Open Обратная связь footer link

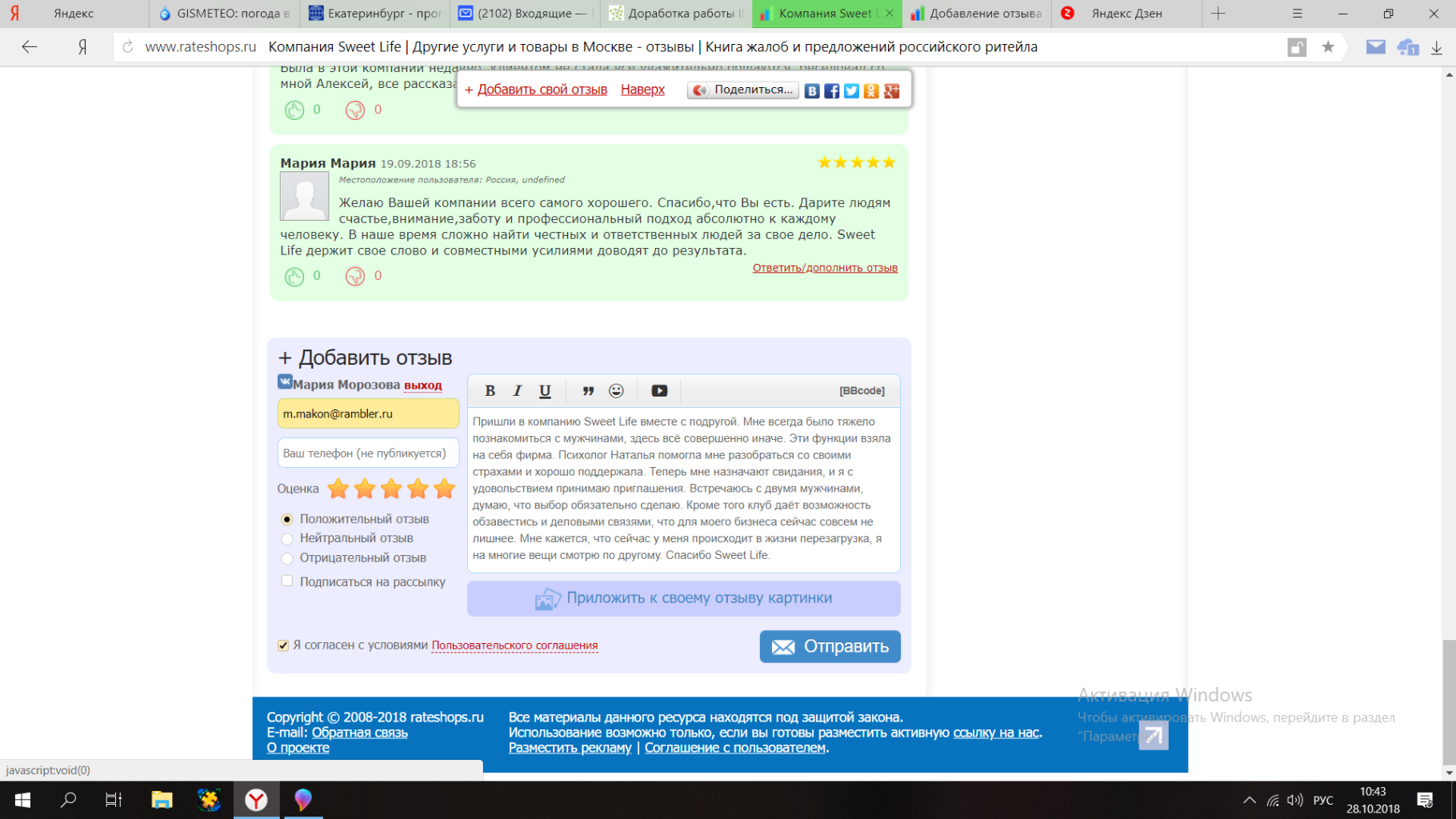point(359,733)
